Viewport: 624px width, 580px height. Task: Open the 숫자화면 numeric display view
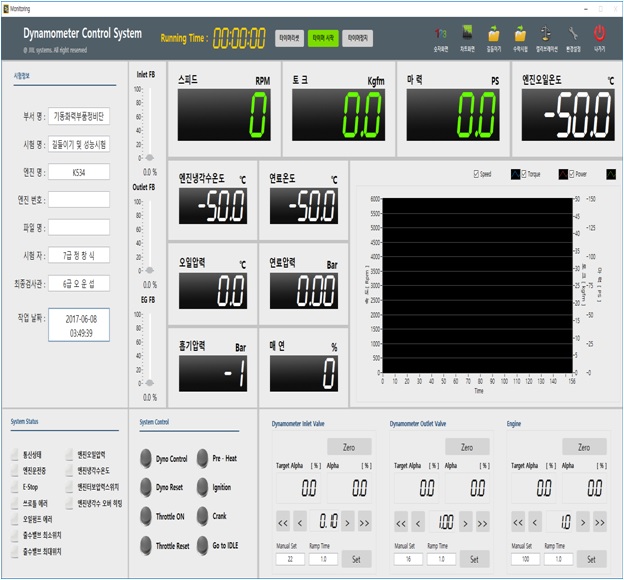coord(440,35)
